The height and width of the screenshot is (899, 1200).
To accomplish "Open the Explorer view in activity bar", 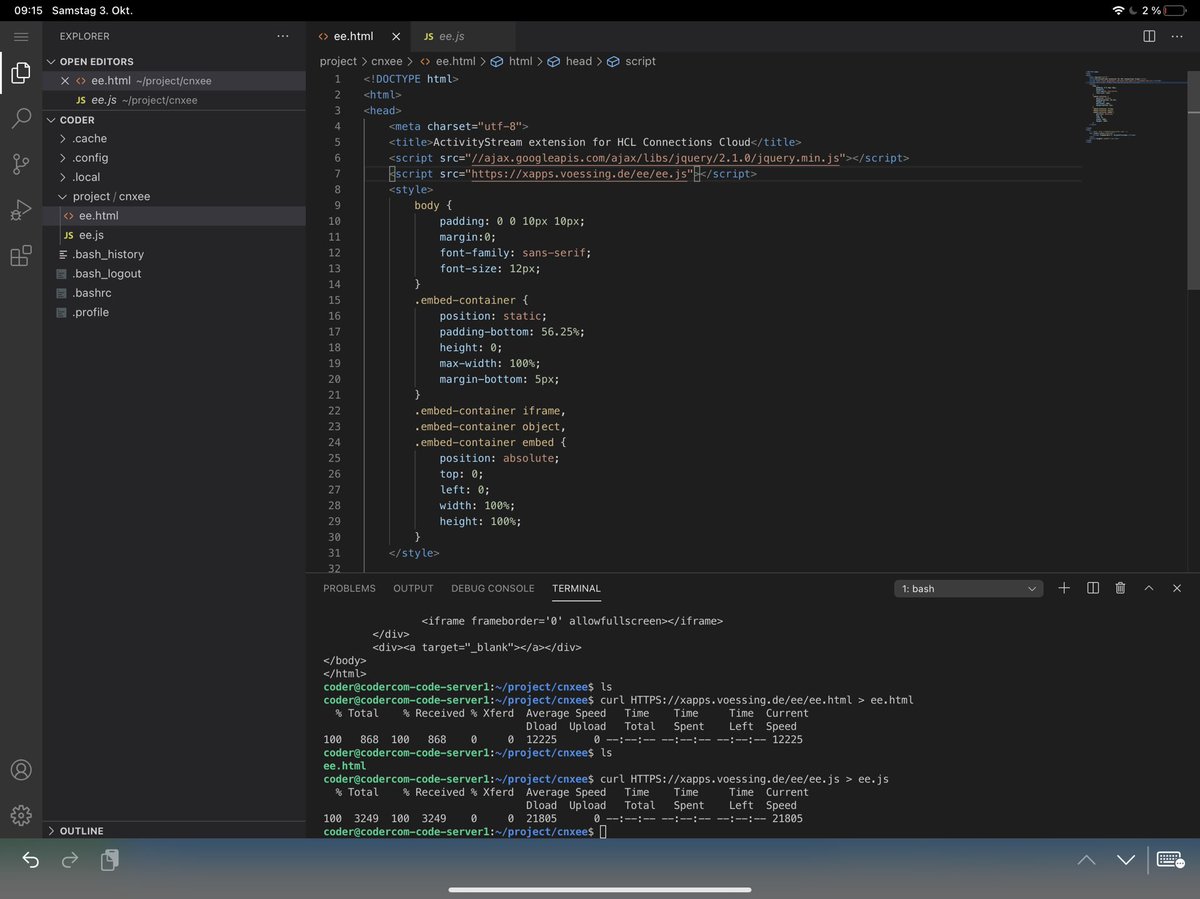I will [21, 73].
